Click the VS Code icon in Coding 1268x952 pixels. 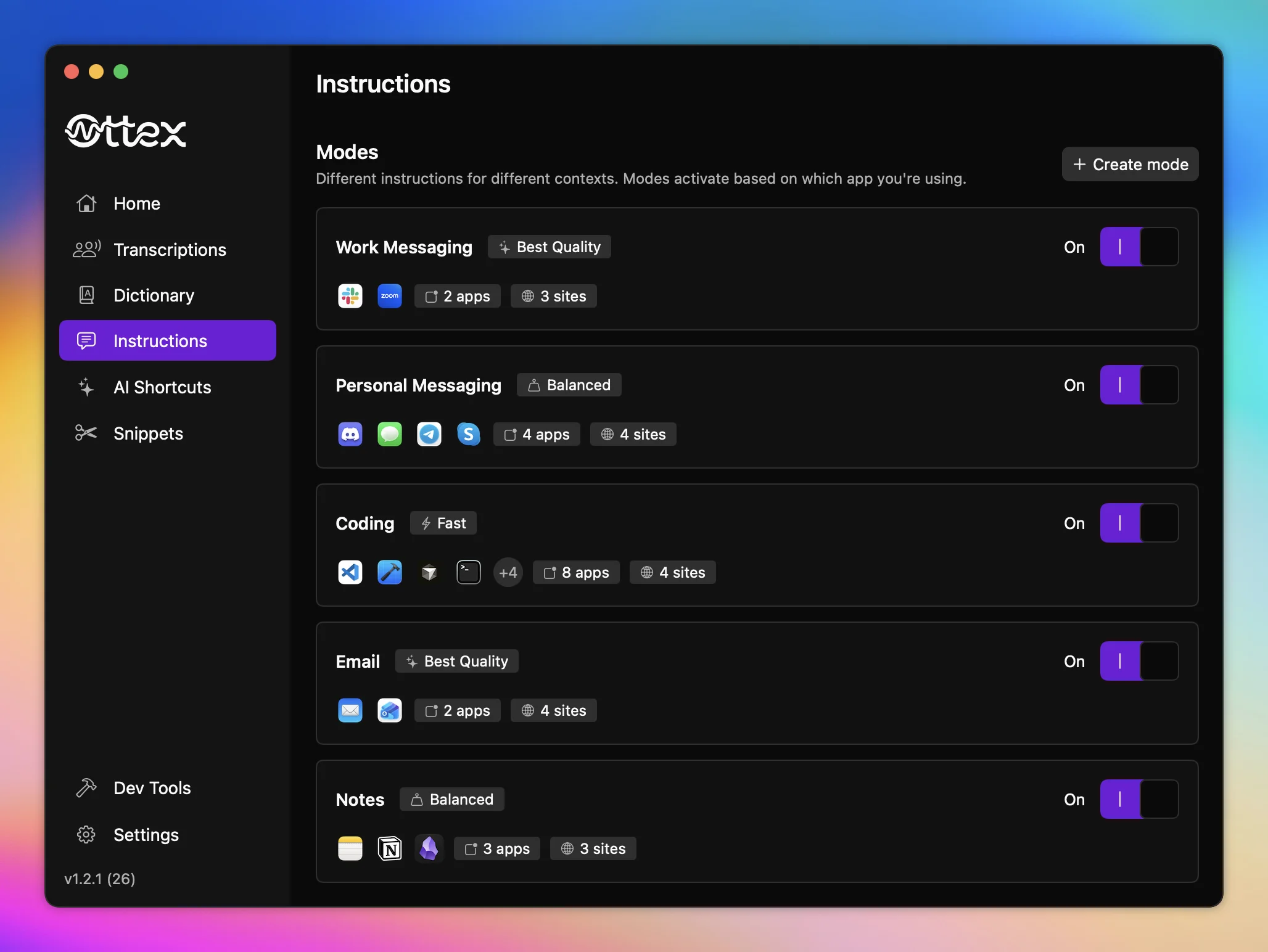(x=350, y=572)
